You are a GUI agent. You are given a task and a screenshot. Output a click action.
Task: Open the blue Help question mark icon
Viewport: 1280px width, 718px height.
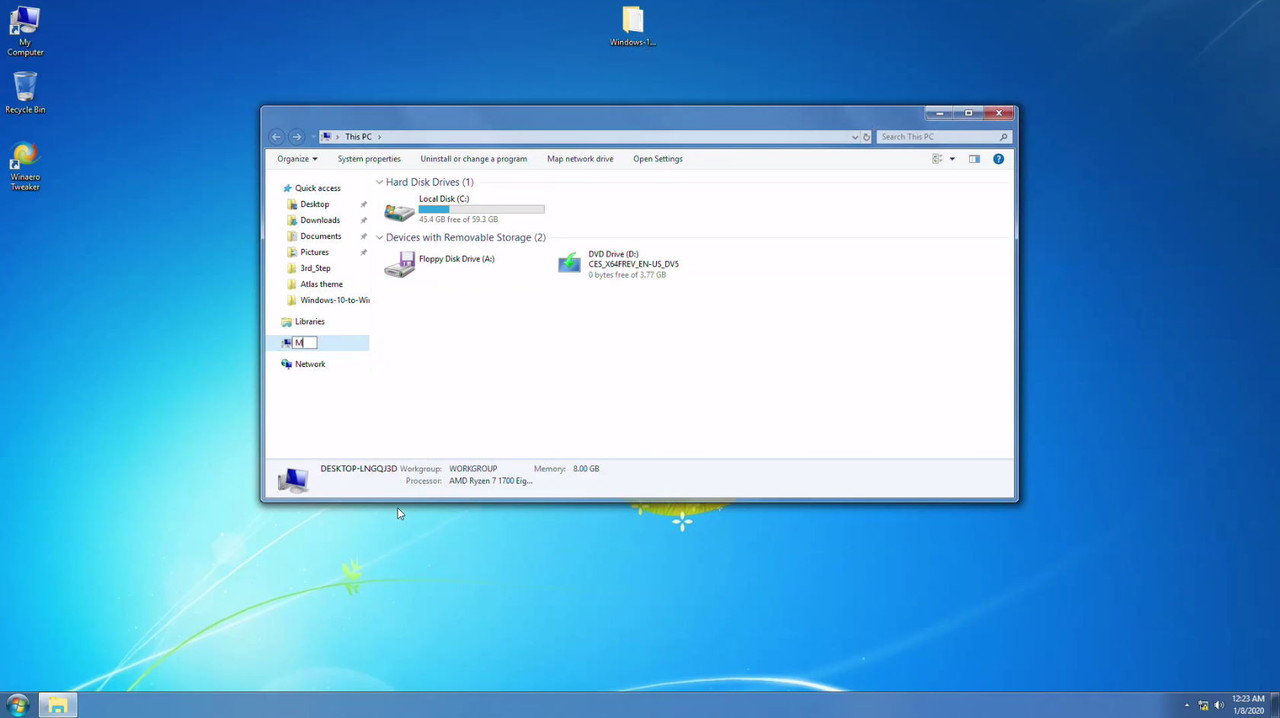[998, 159]
